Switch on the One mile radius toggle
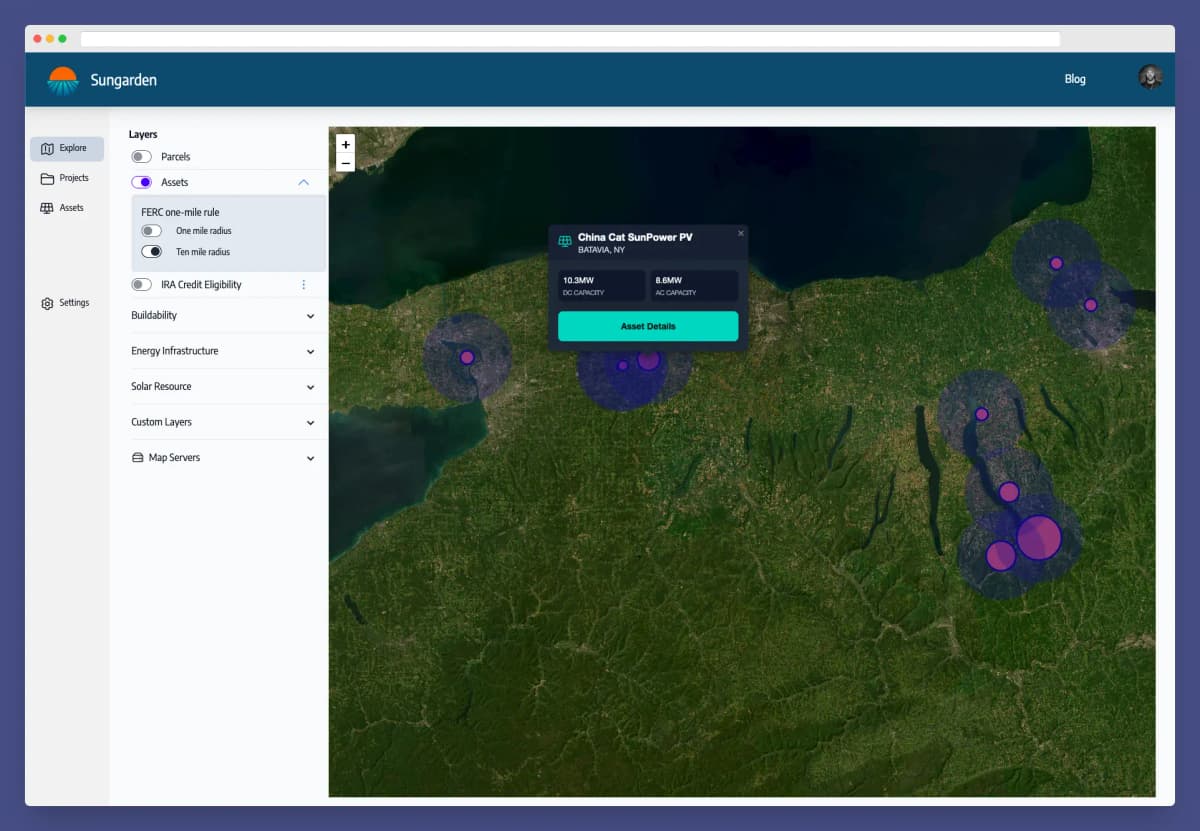Image resolution: width=1200 pixels, height=831 pixels. (x=152, y=230)
